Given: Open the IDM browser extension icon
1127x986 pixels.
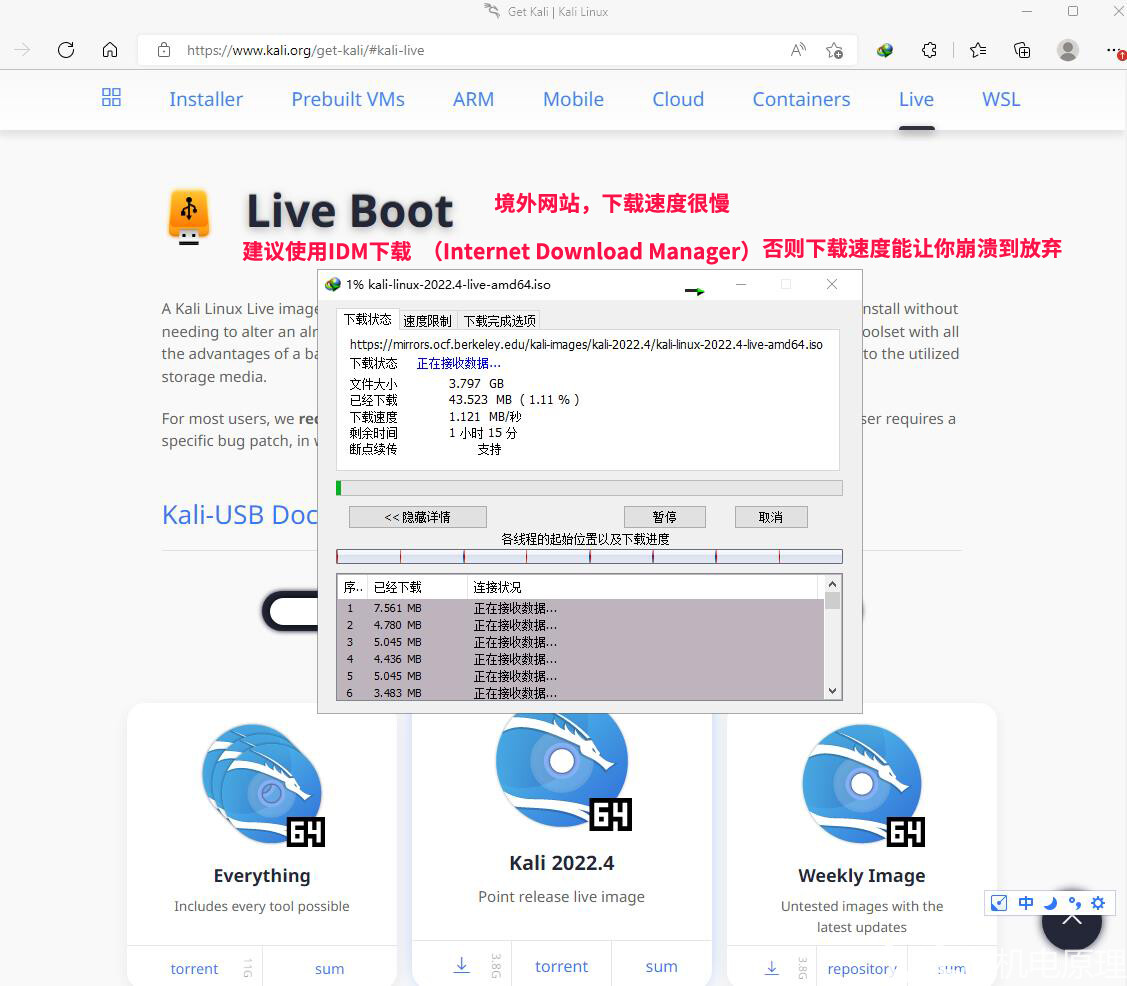Looking at the screenshot, I should pos(885,50).
